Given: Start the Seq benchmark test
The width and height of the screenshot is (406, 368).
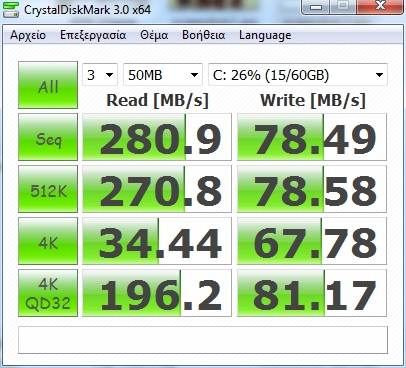Looking at the screenshot, I should (x=48, y=137).
